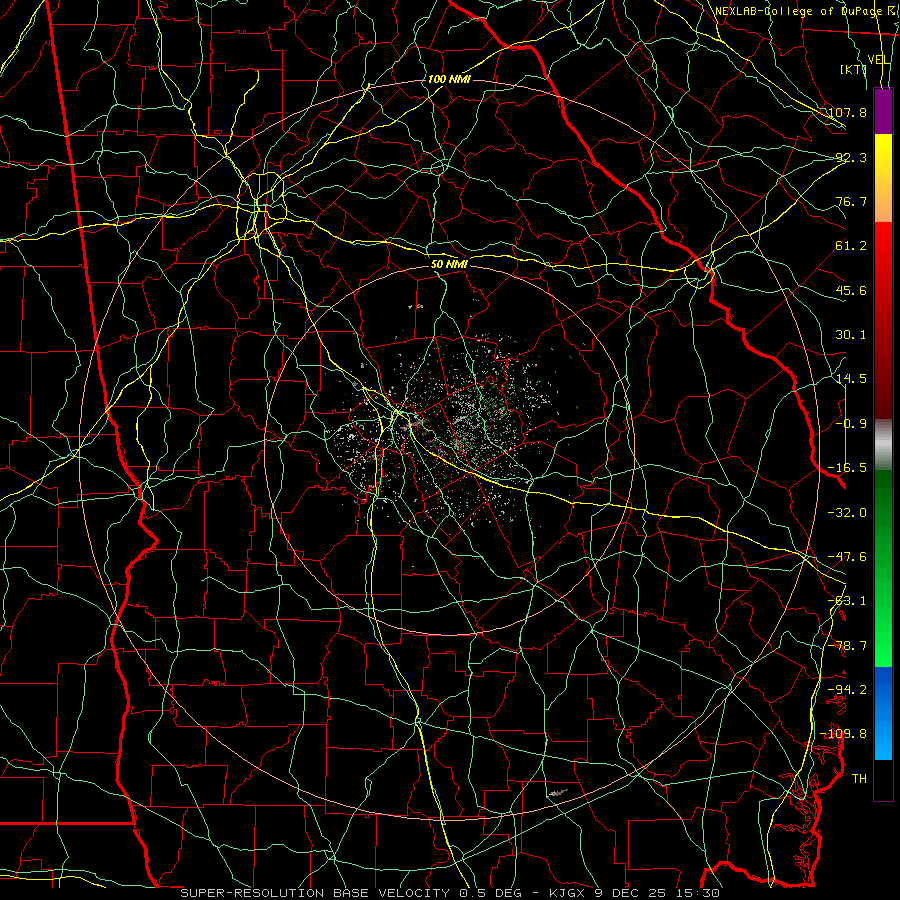Image resolution: width=900 pixels, height=900 pixels.
Task: Click the 92.3 velocity scale value
Action: (851, 157)
